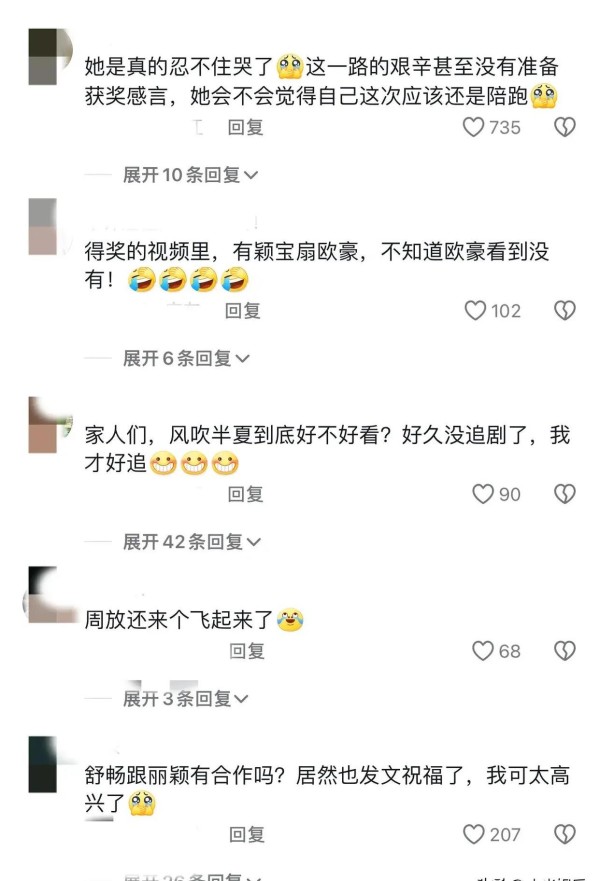Screen dimensions: 600x881
Task: Reply to the 风吹半夏 comment
Action: (x=246, y=494)
